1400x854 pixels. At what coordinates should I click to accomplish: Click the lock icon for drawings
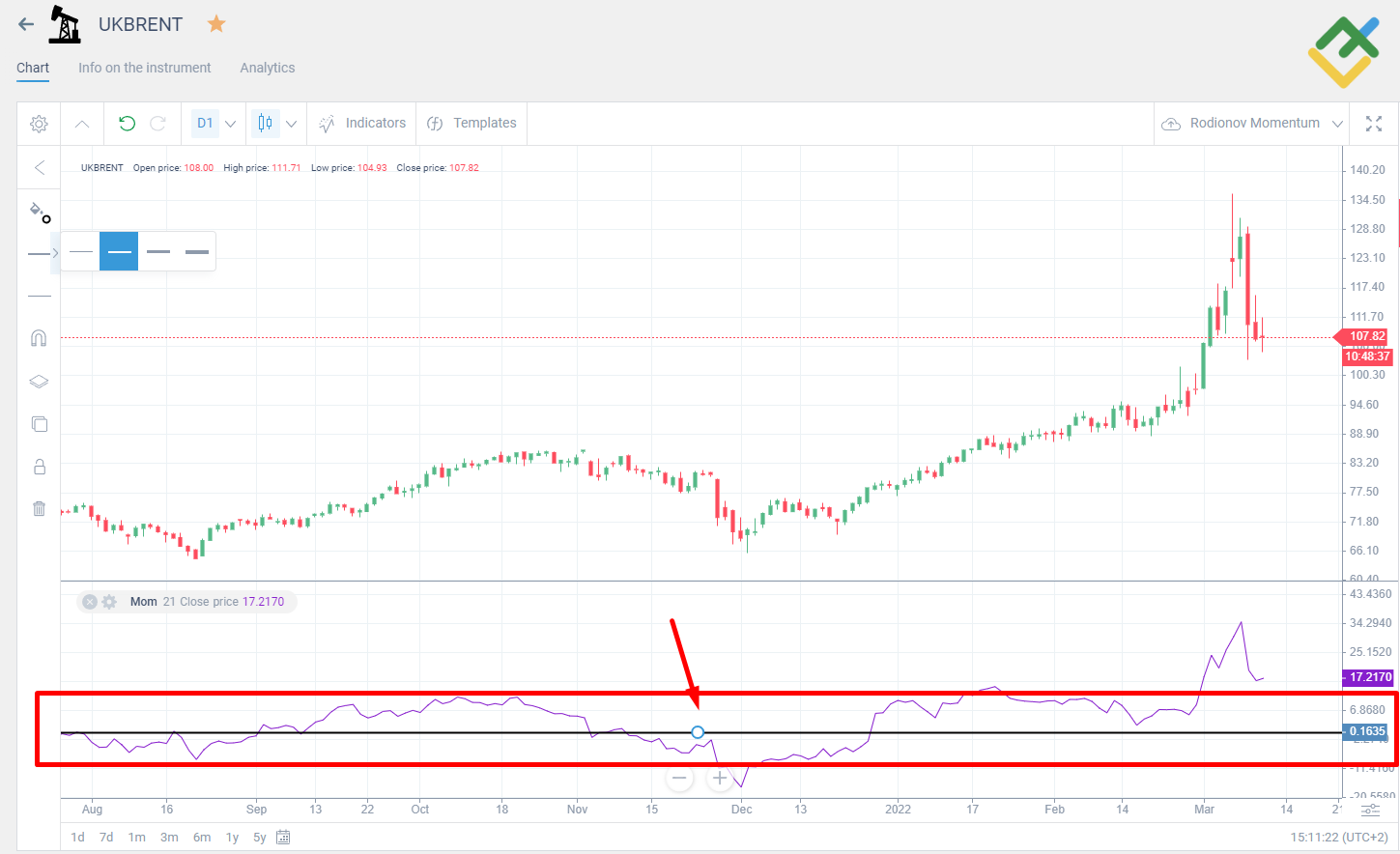pos(39,467)
